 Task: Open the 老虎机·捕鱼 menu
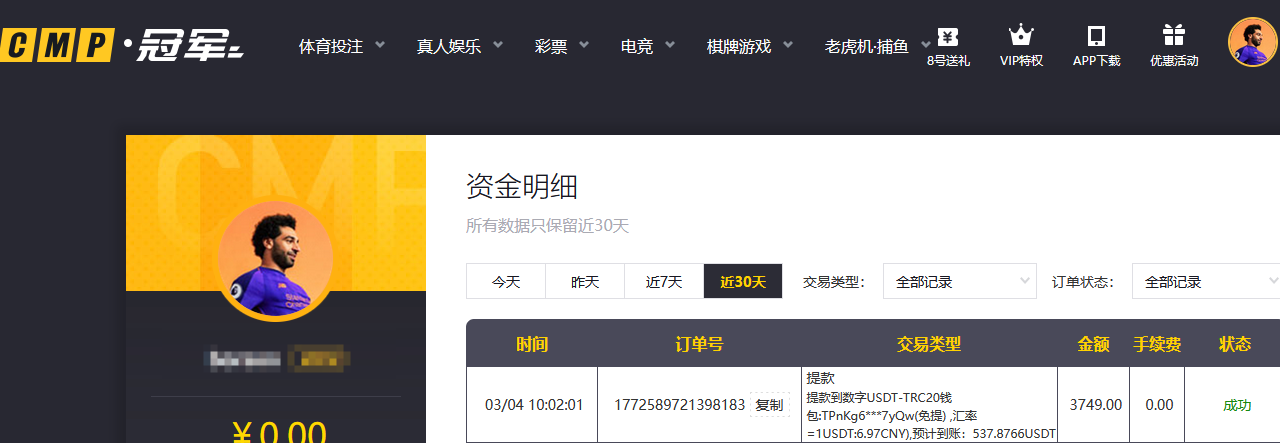[x=876, y=46]
